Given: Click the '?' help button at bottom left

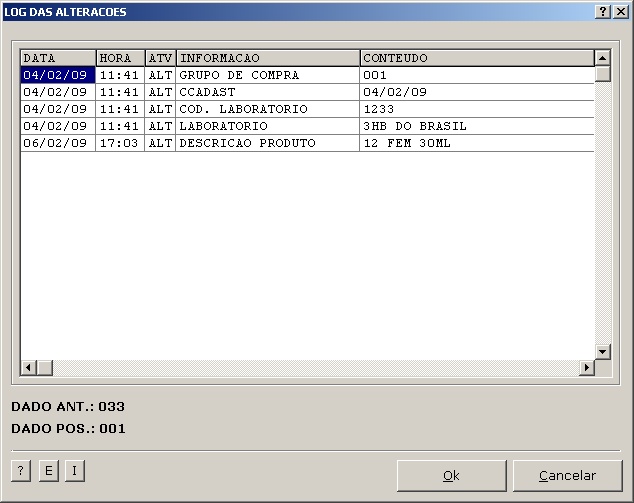Looking at the screenshot, I should (21, 472).
